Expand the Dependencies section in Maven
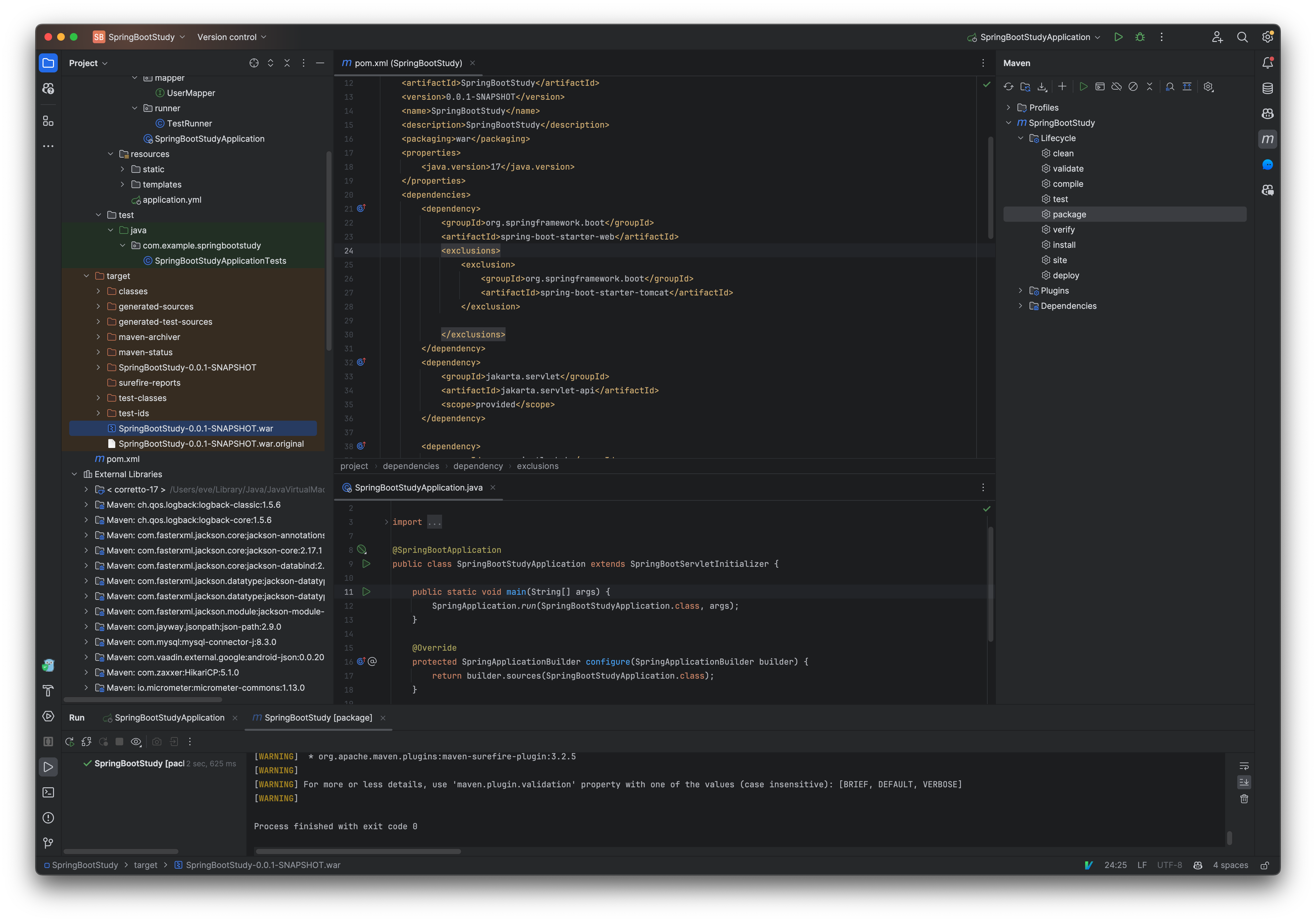Image resolution: width=1316 pixels, height=922 pixels. coord(1022,305)
